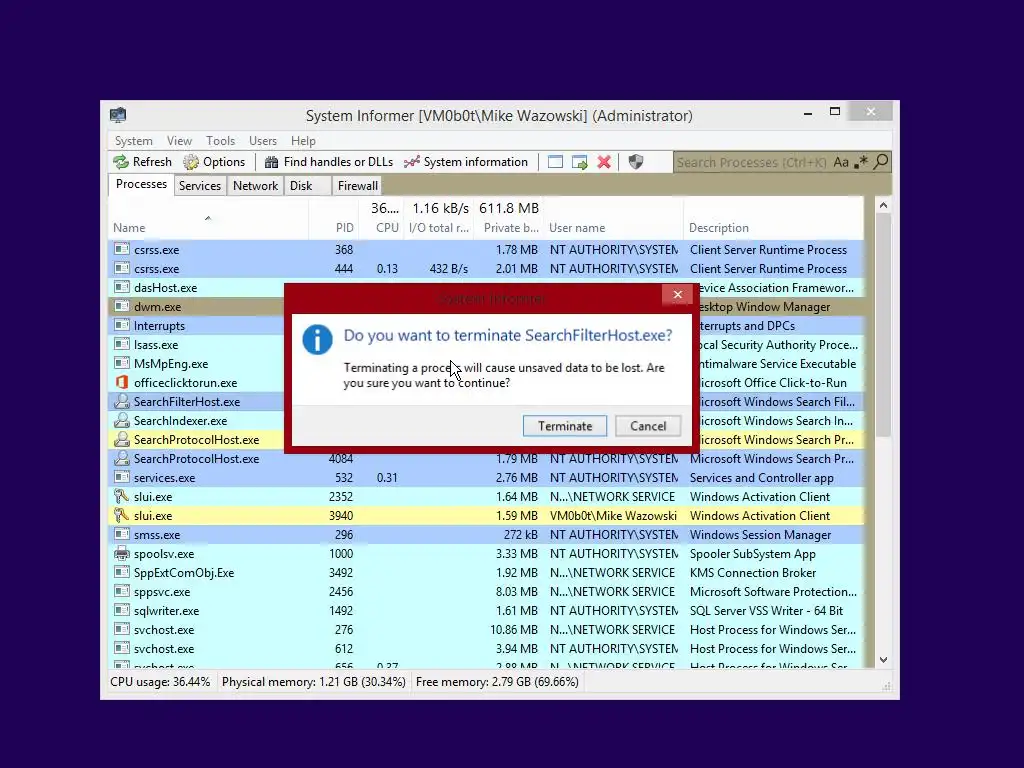Click the officeclicktorun.exe Office icon
The image size is (1024, 768).
121,382
